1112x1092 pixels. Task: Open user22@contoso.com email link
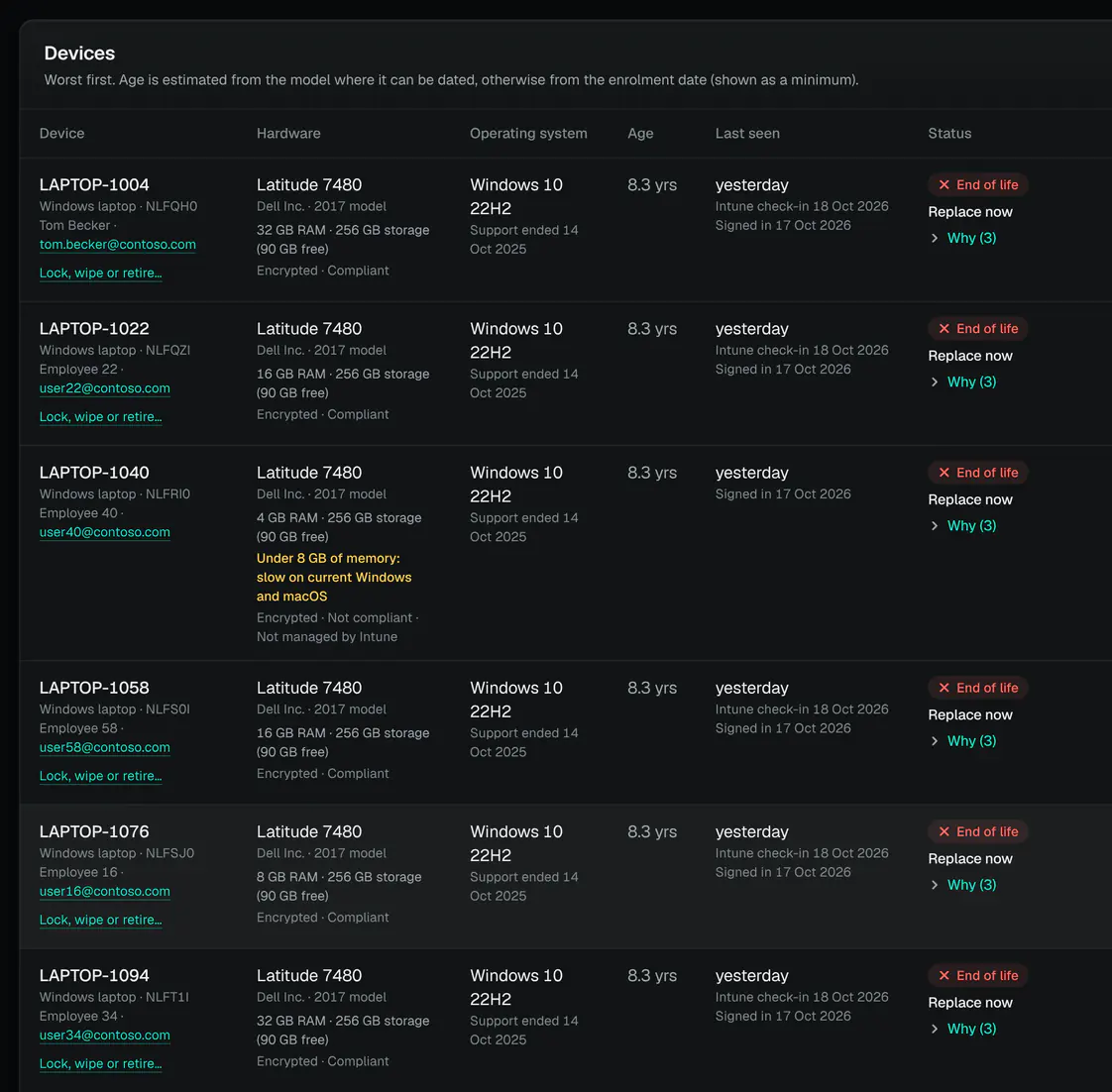[x=105, y=388]
